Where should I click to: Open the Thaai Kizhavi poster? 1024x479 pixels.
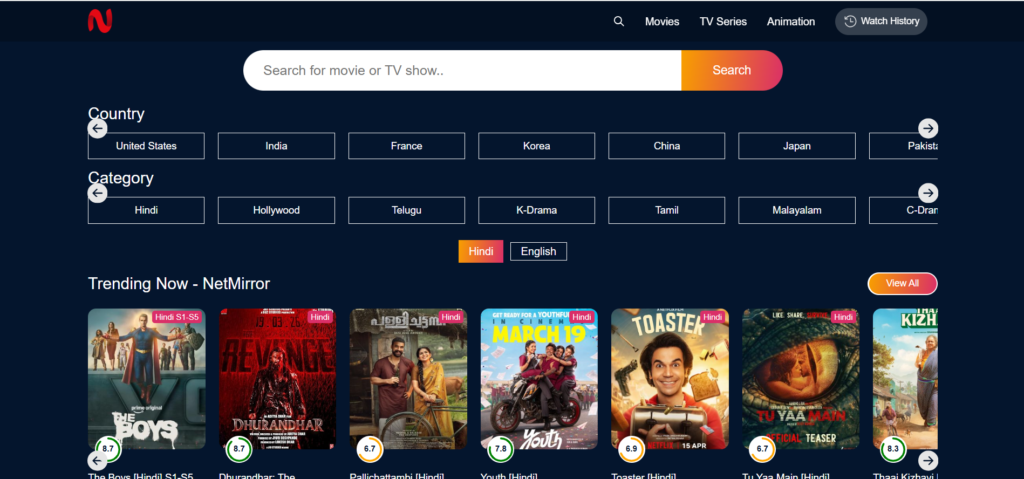tap(905, 379)
